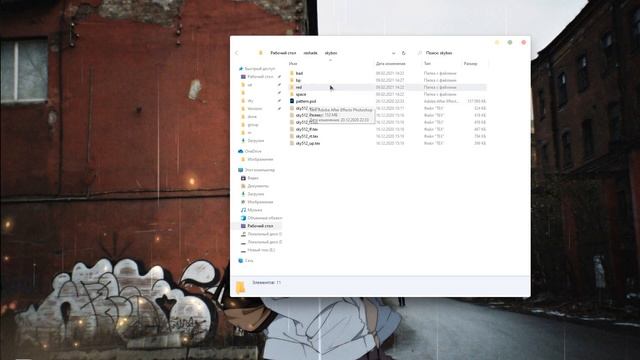Screen dimensions: 640x360
Task: Open the Видео library
Action: click(253, 178)
